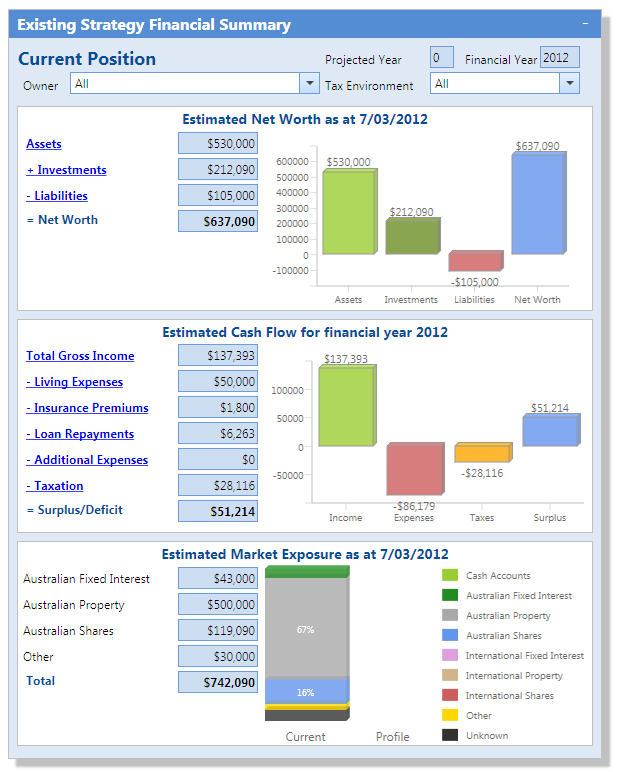Click the green Assets bar in net worth chart
Screen dimensions: 621x772
[350, 212]
